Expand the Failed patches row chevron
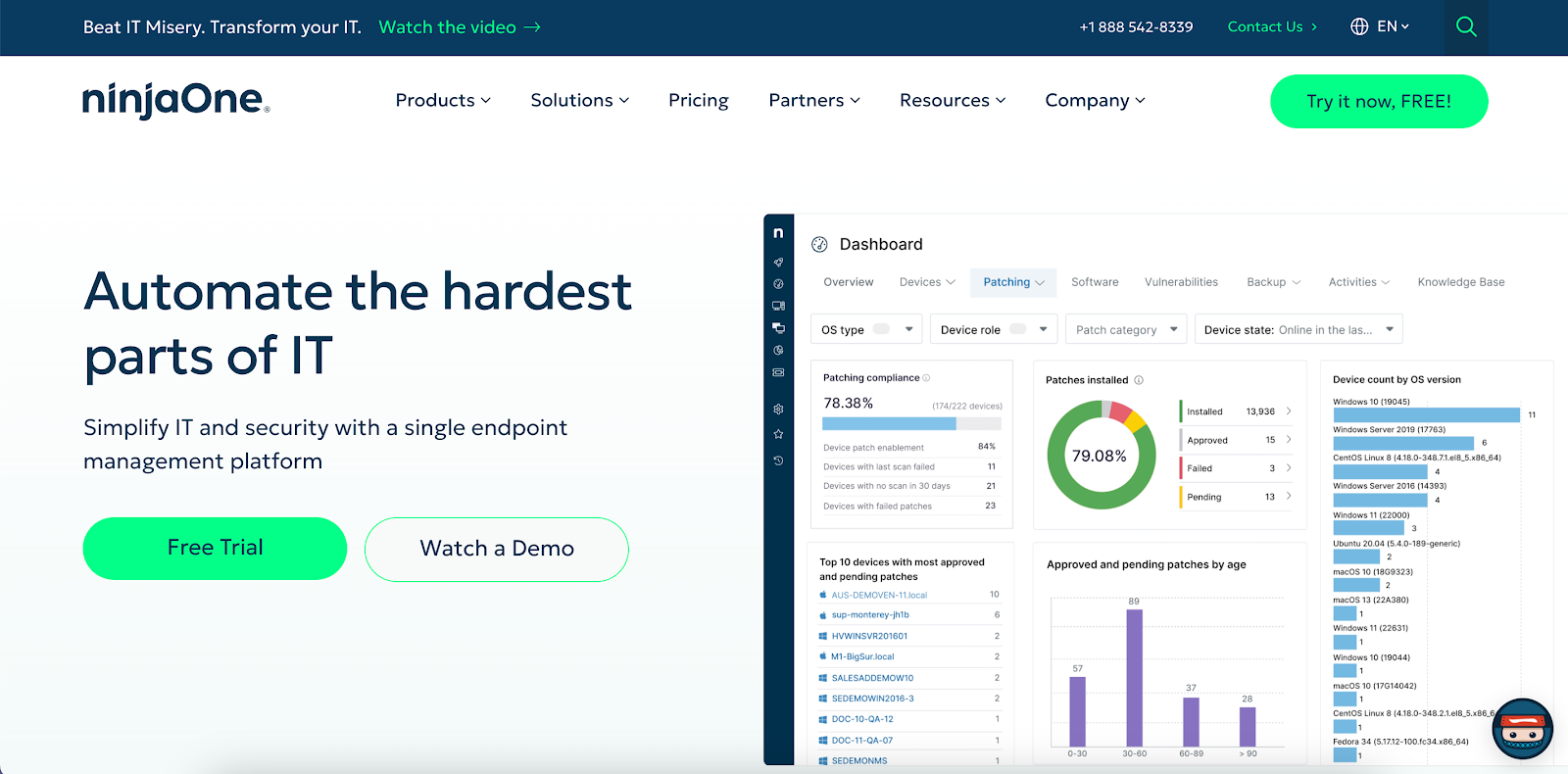This screenshot has width=1568, height=774. (x=1289, y=468)
